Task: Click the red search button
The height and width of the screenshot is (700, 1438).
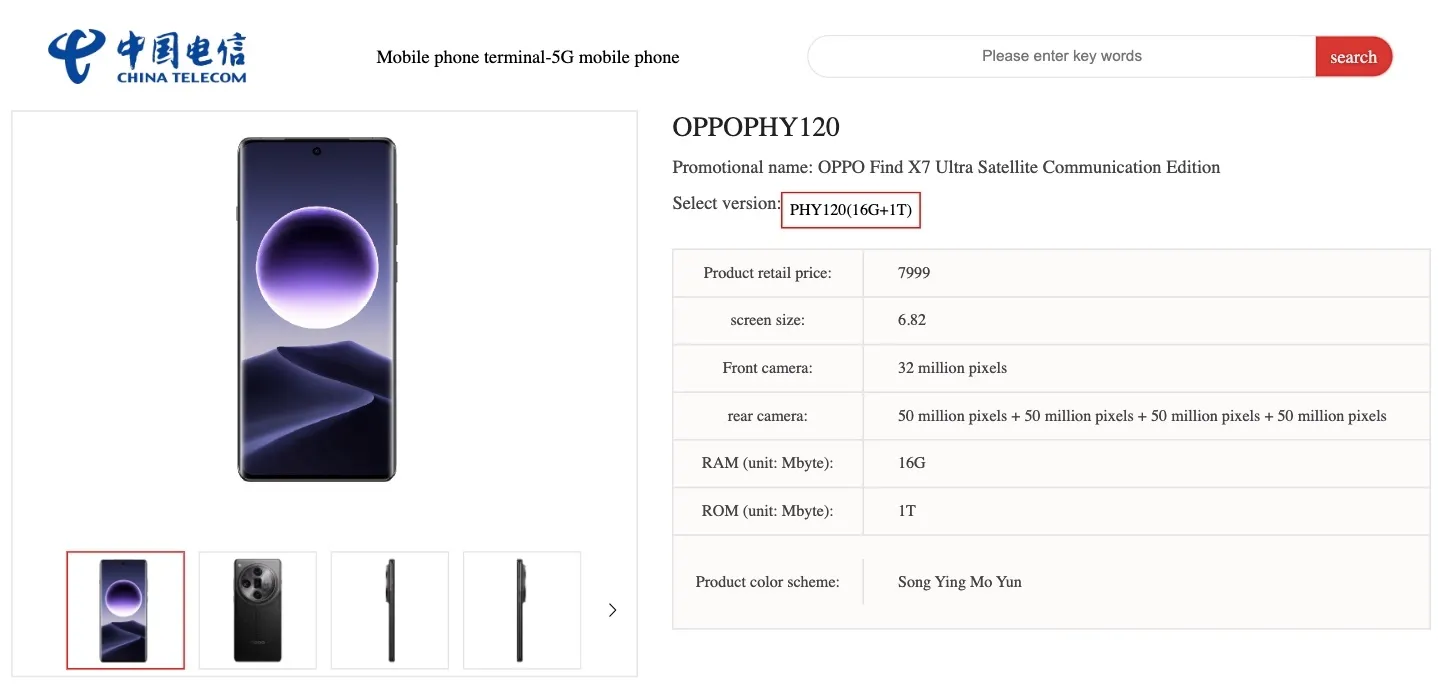Action: coord(1354,57)
